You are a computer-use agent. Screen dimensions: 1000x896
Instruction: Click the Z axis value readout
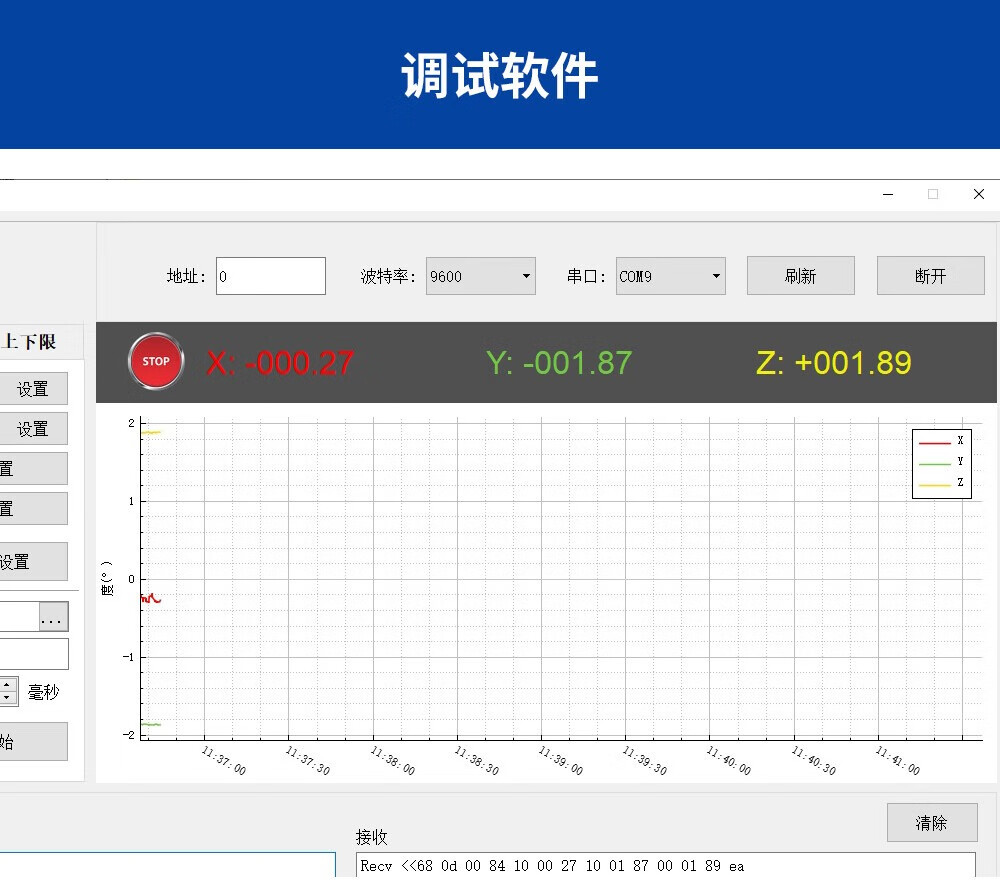tap(833, 363)
